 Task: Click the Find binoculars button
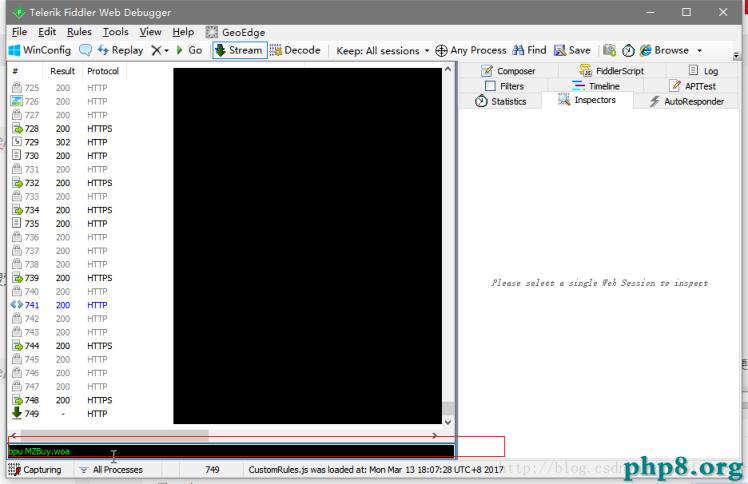pos(529,50)
